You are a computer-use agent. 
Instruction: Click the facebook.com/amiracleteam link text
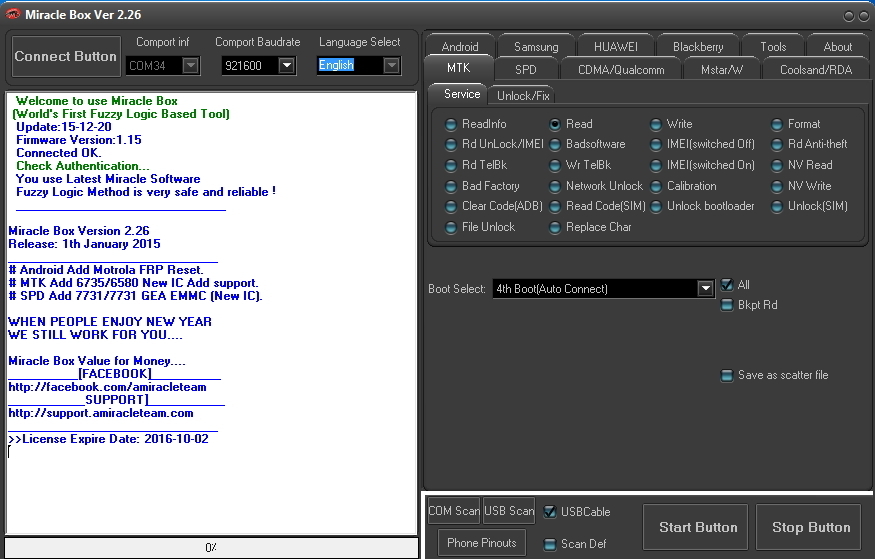[x=107, y=387]
